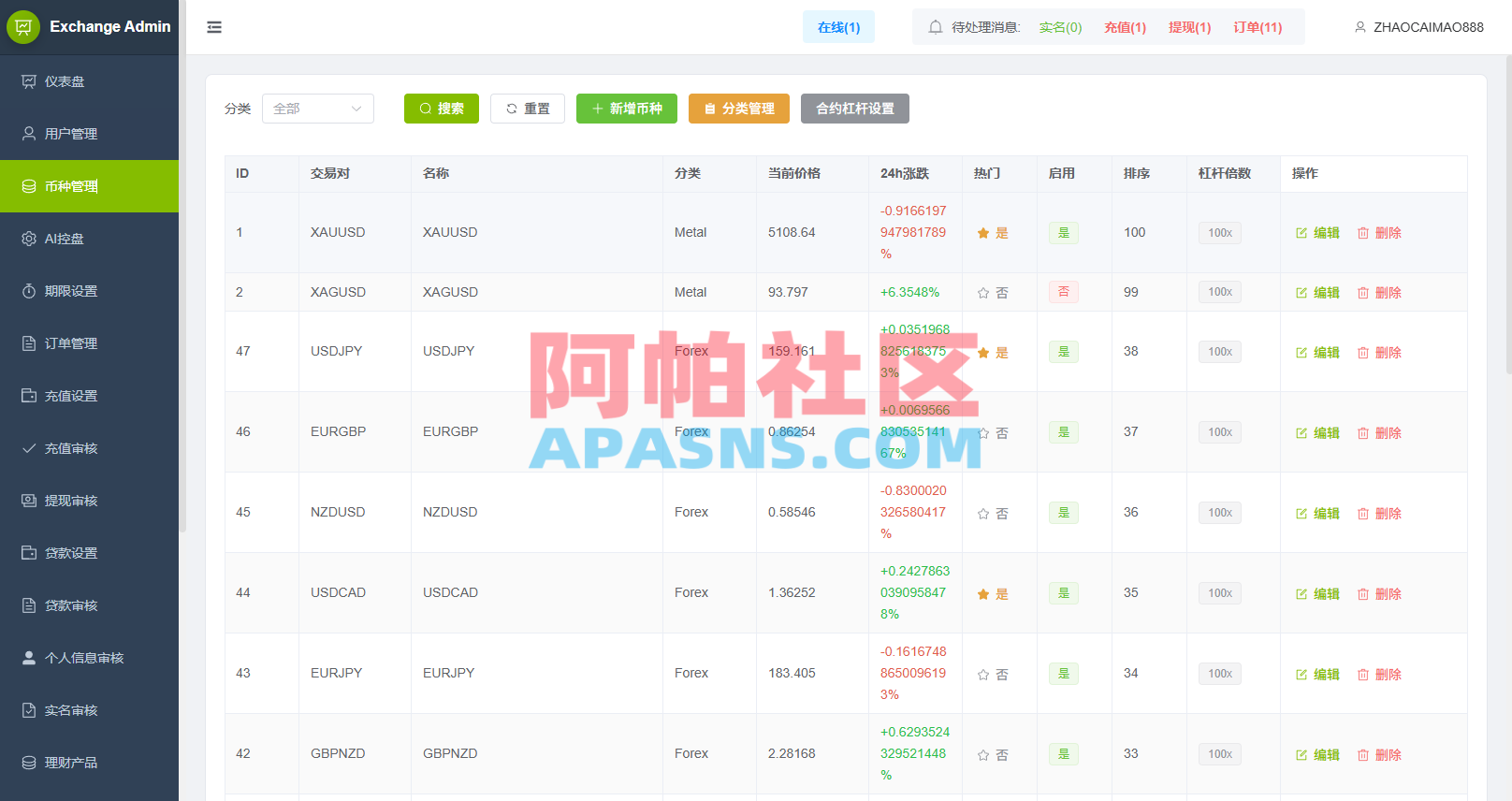The image size is (1512, 801).
Task: Open 贷款审核 in sidebar
Action: pyautogui.click(x=89, y=605)
